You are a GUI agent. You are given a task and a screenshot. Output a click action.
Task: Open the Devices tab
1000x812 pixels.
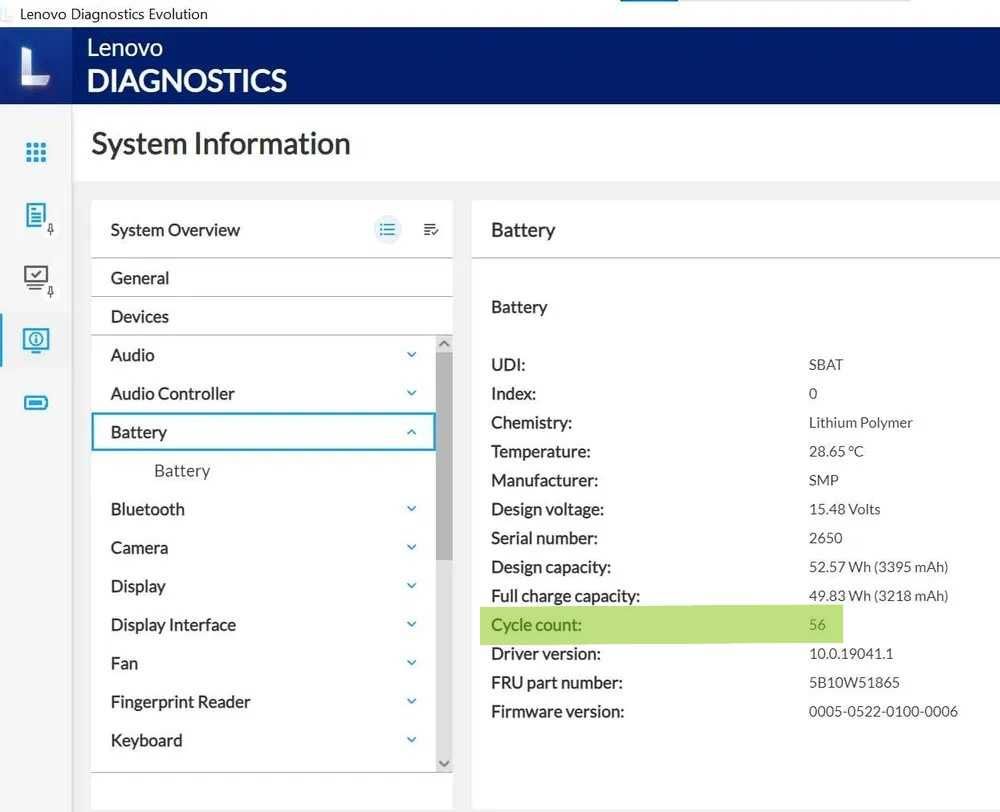tap(272, 316)
